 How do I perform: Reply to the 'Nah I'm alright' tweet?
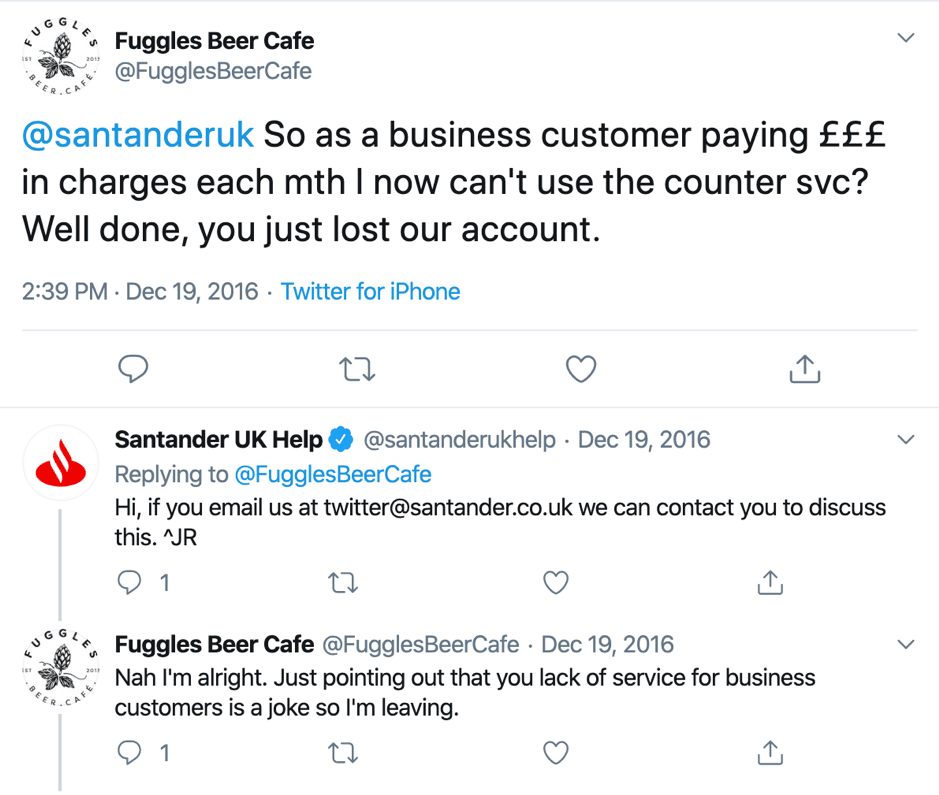[130, 752]
